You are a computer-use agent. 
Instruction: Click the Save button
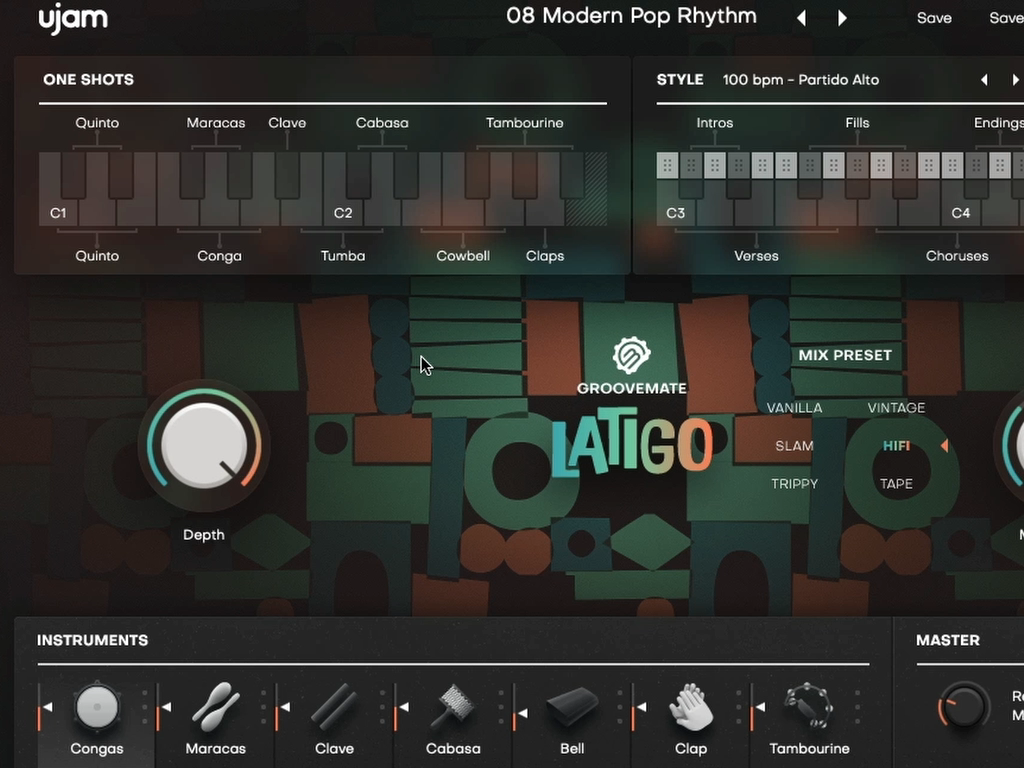934,18
